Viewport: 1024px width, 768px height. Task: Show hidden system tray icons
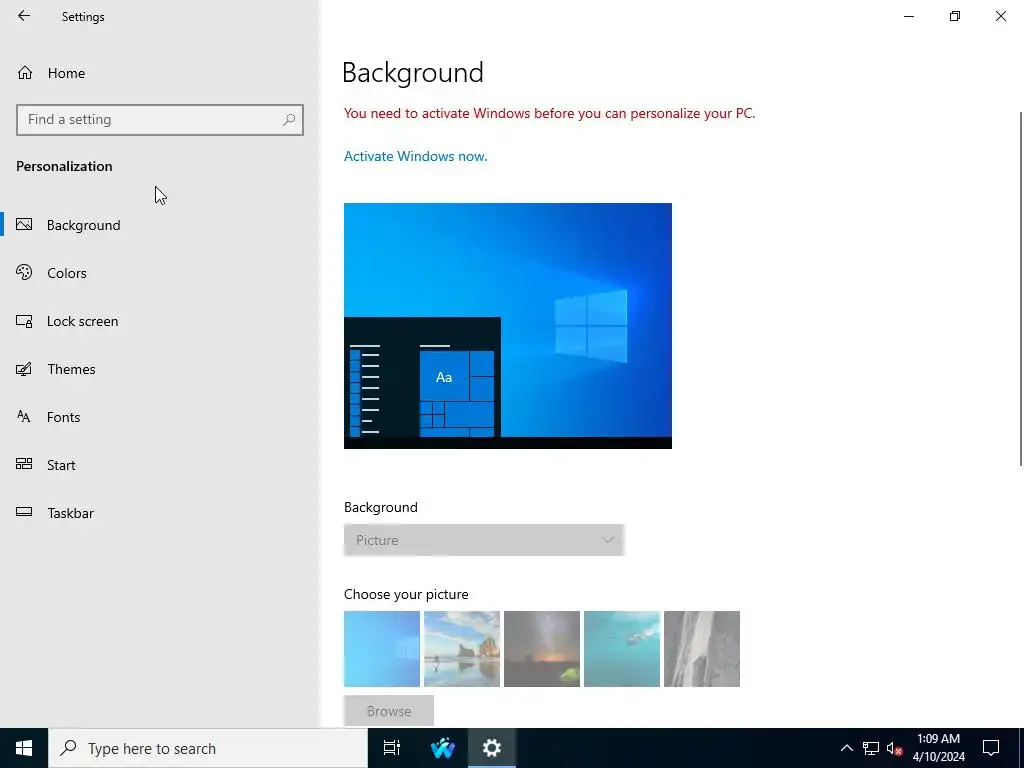click(x=846, y=748)
